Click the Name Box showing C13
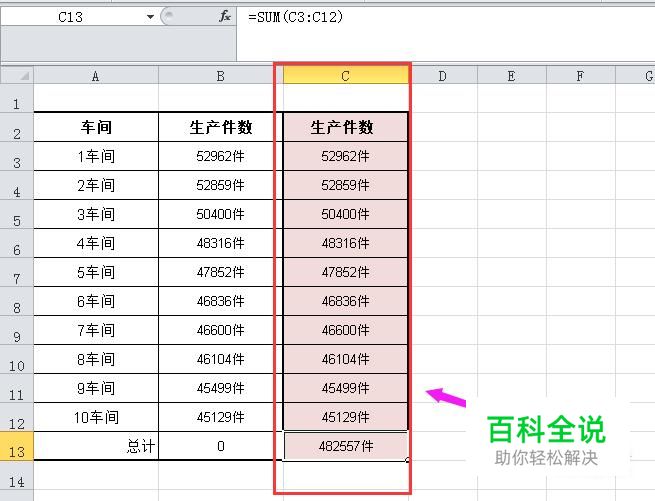Screen dimensions: 655x501 pyautogui.click(x=71, y=17)
